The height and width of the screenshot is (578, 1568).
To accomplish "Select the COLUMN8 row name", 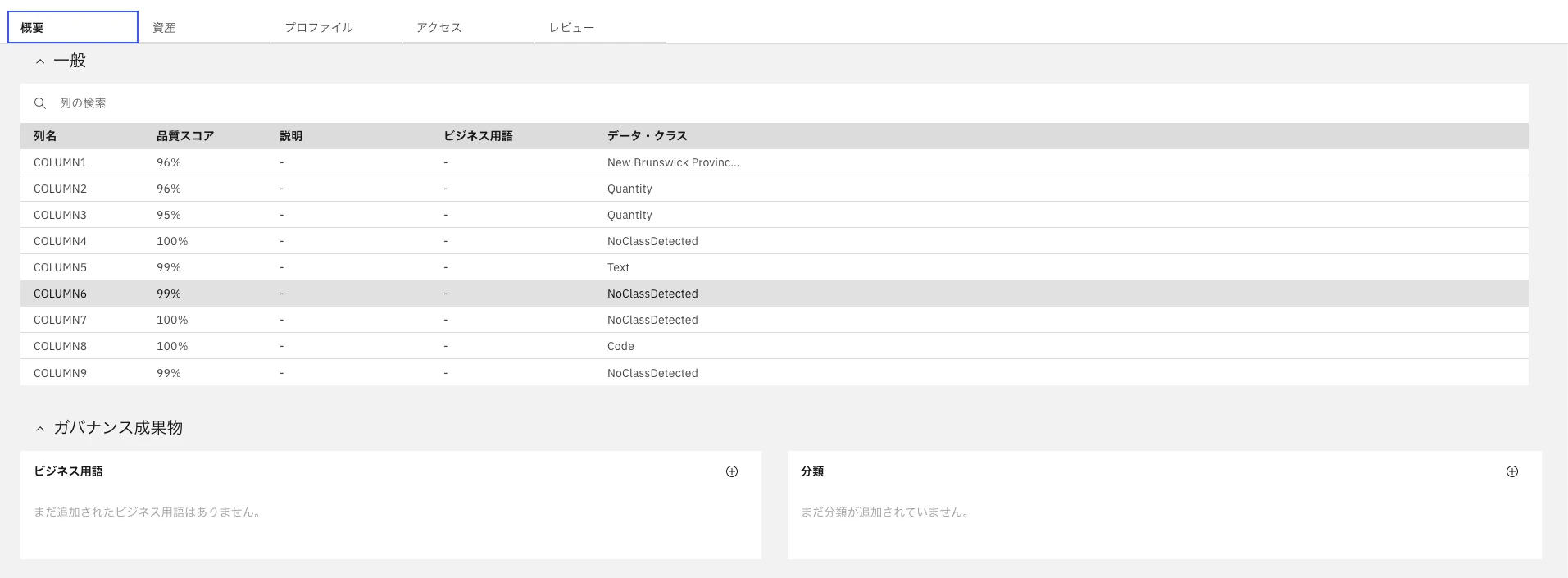I will coord(60,346).
